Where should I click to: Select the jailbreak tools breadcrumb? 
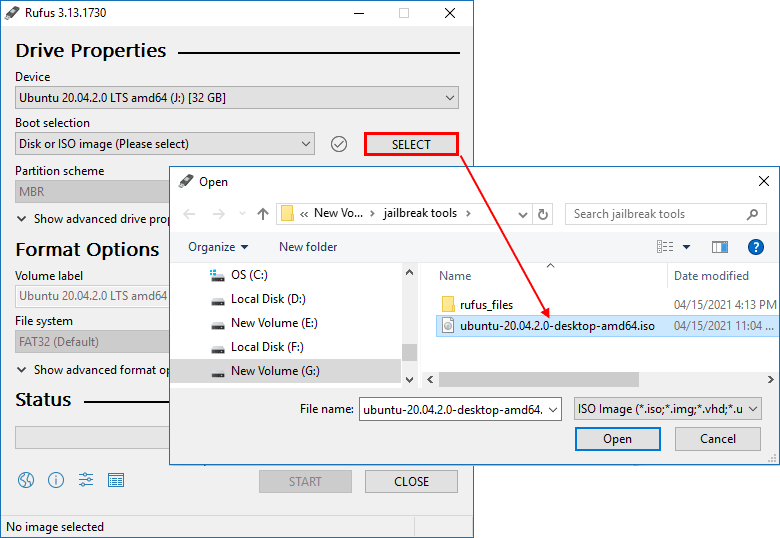pyautogui.click(x=420, y=213)
